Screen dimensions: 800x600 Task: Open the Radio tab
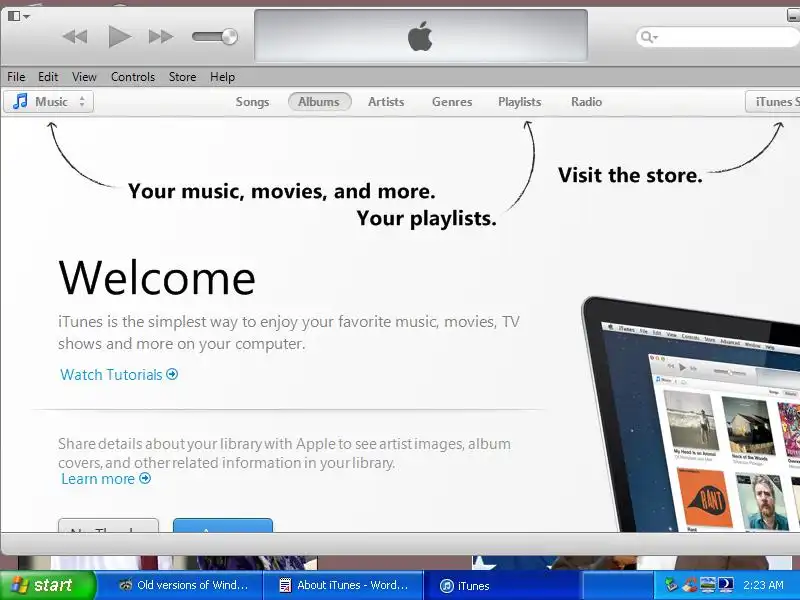point(586,102)
